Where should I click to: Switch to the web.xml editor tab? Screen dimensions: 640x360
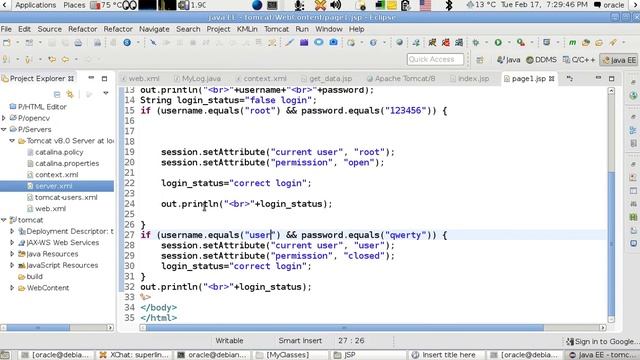tap(140, 78)
